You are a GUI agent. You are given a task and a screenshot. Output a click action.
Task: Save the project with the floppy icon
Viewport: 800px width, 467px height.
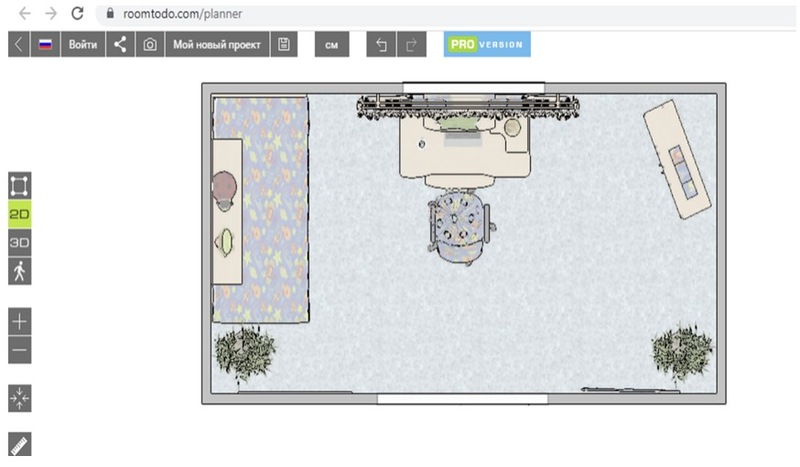(284, 44)
